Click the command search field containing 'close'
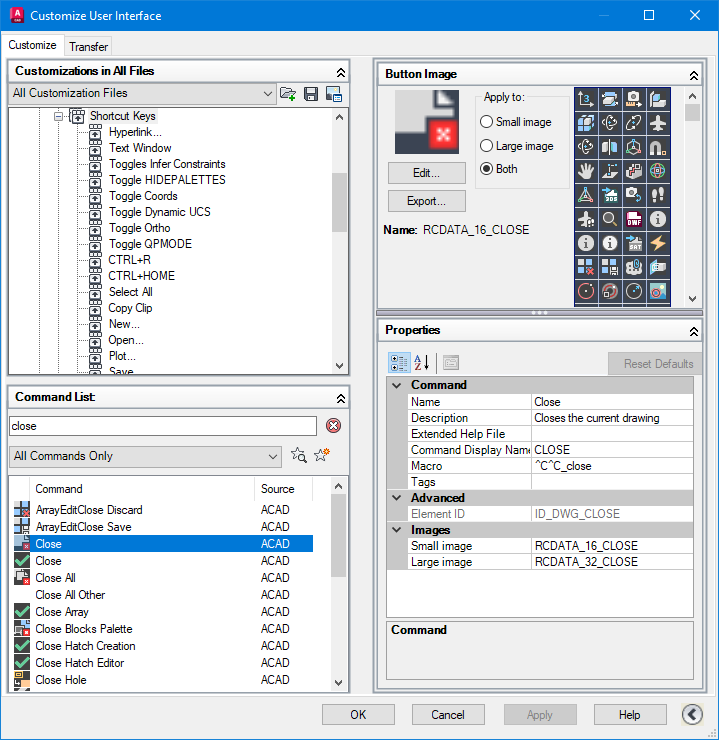Viewport: 719px width, 740px height. tap(163, 426)
